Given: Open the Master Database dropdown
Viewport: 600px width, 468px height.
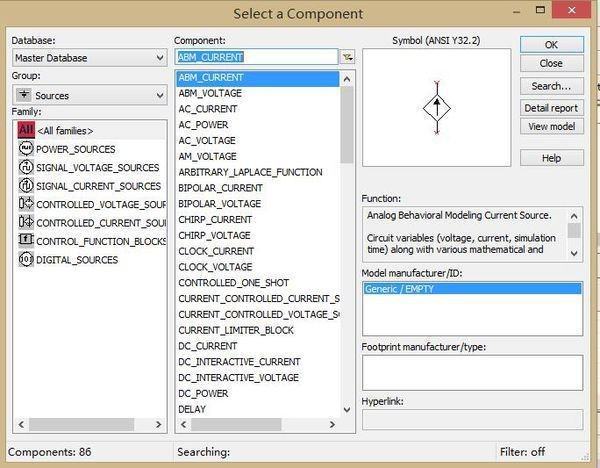Looking at the screenshot, I should click(90, 58).
